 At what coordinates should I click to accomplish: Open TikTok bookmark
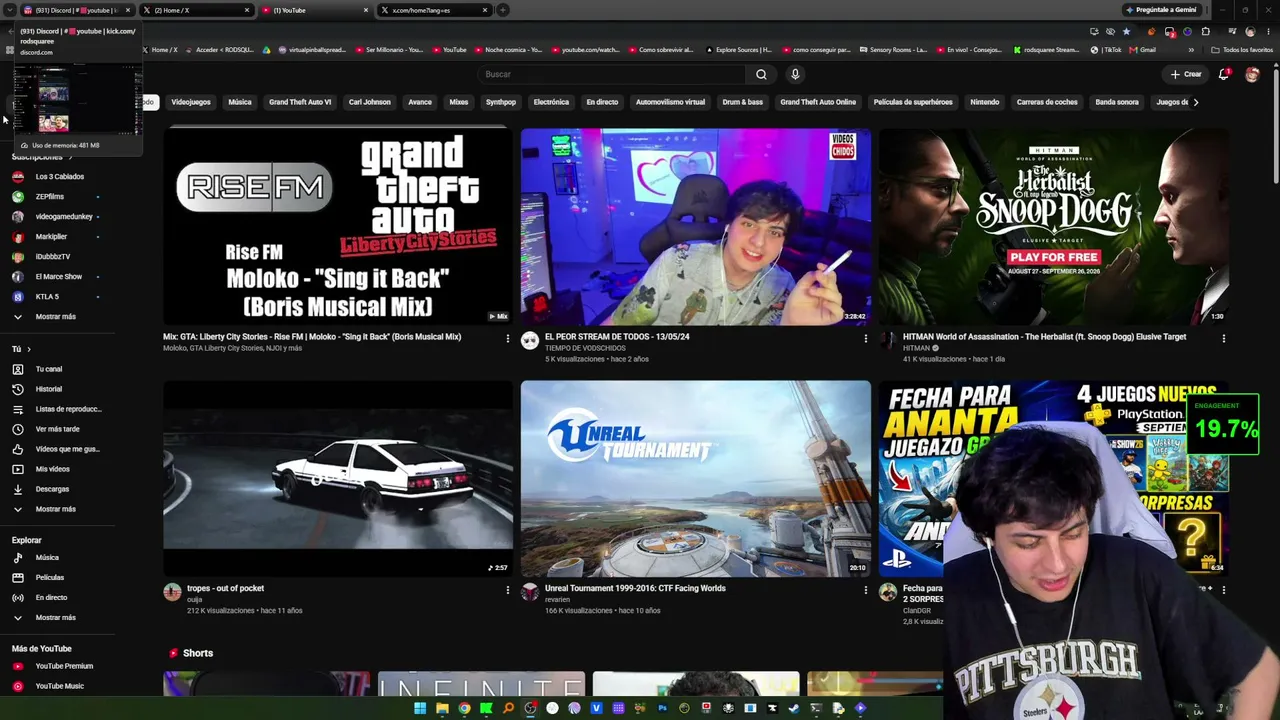coord(1106,50)
